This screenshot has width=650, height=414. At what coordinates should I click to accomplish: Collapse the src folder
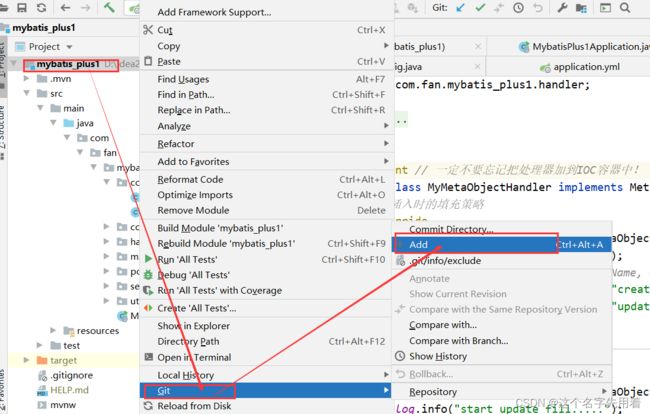coord(27,93)
